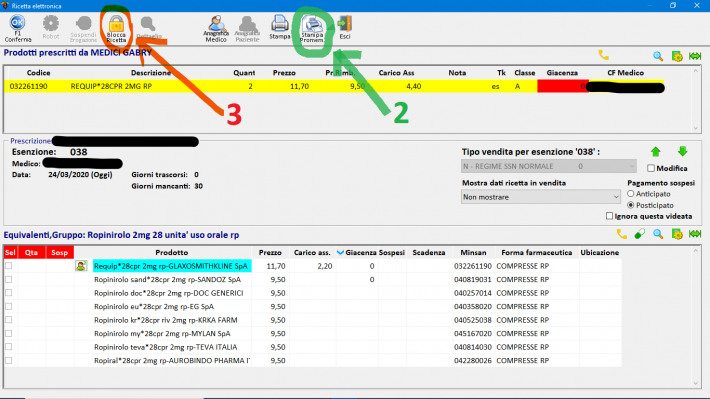Click the Codice column header

pos(38,72)
